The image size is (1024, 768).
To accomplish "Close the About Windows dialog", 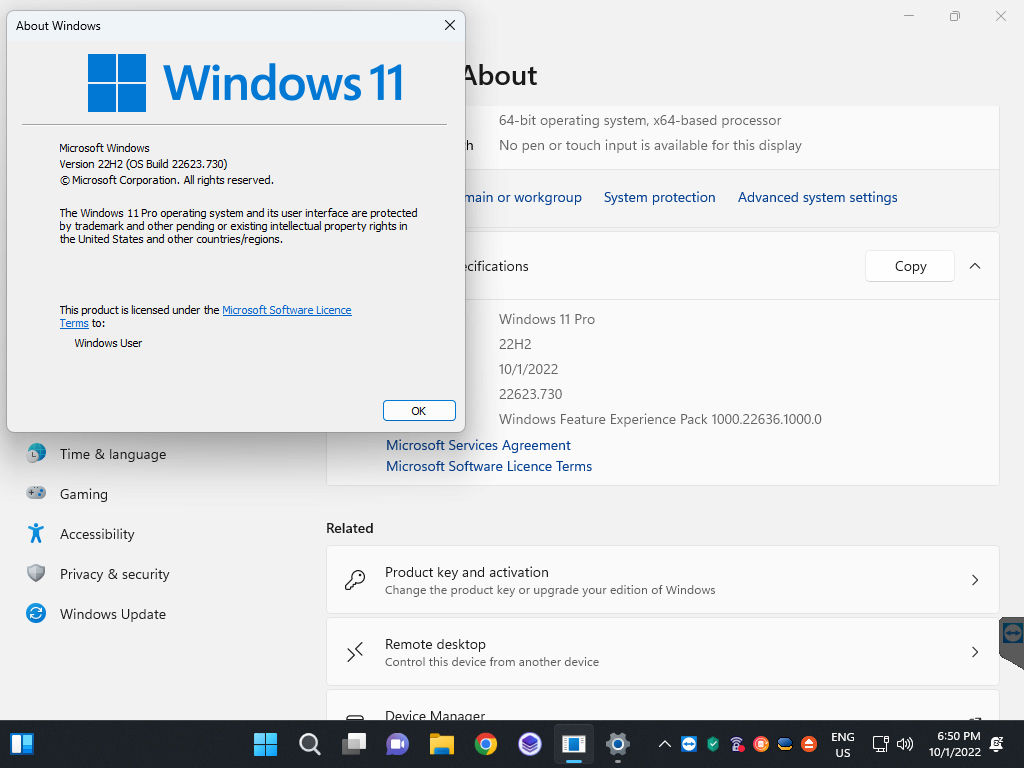I will pos(449,25).
